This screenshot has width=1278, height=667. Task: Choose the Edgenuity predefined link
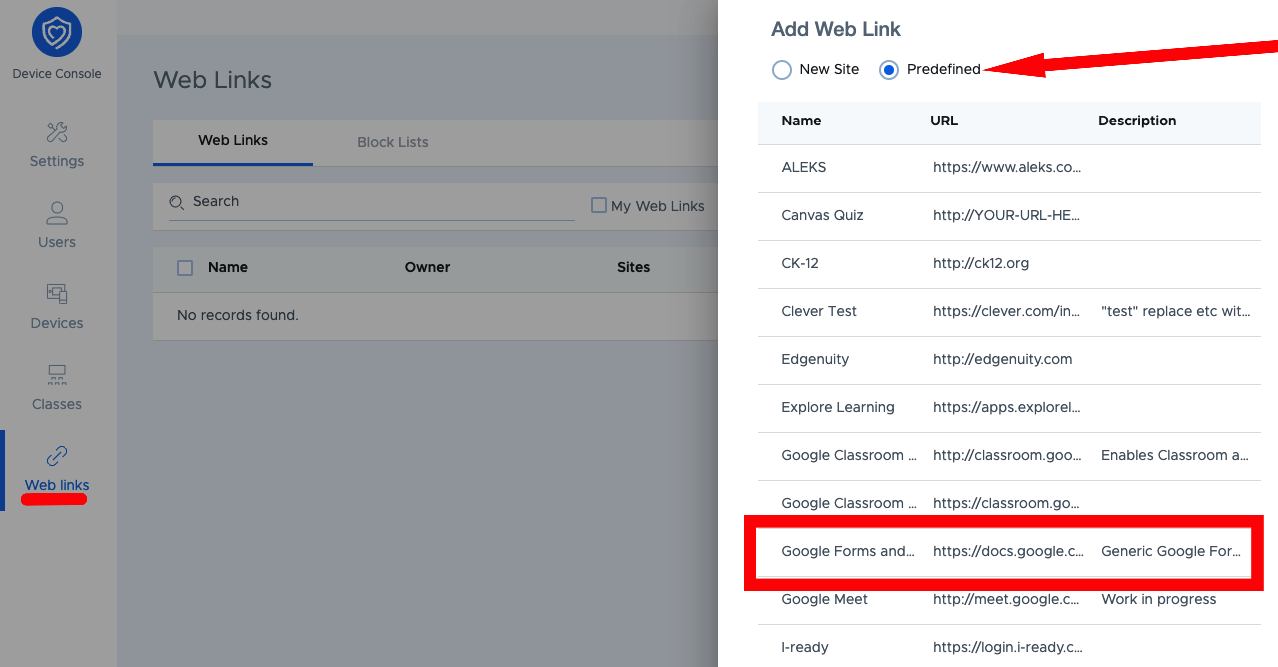click(x=1009, y=360)
